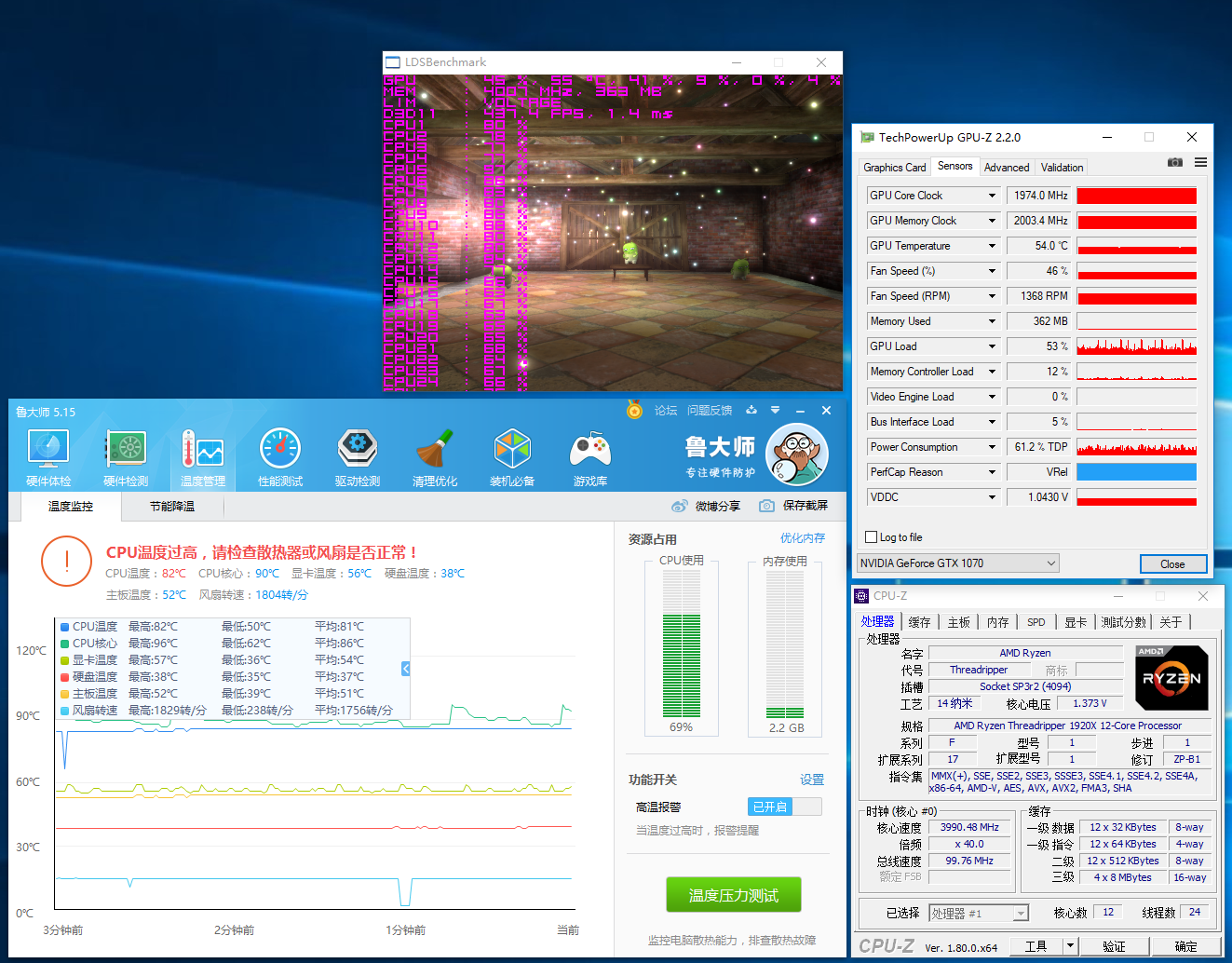Select the 温度监控 tab
The image size is (1232, 963).
pyautogui.click(x=71, y=507)
